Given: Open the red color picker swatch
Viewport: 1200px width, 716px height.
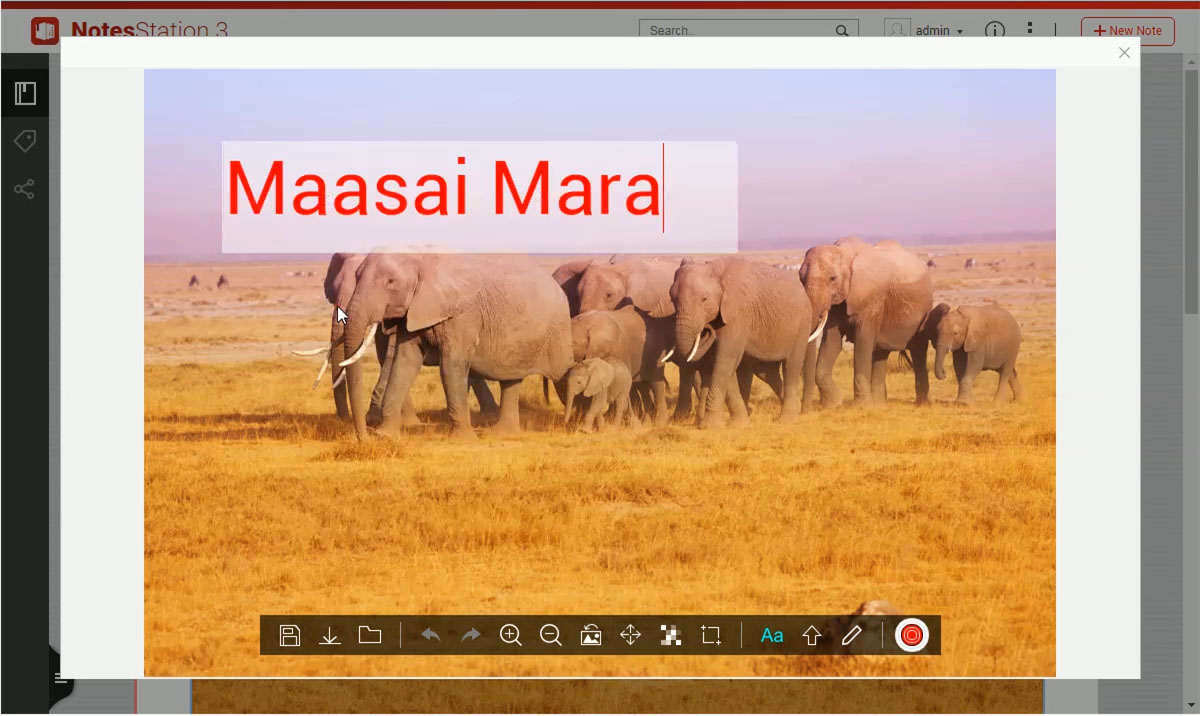Looking at the screenshot, I should [911, 635].
